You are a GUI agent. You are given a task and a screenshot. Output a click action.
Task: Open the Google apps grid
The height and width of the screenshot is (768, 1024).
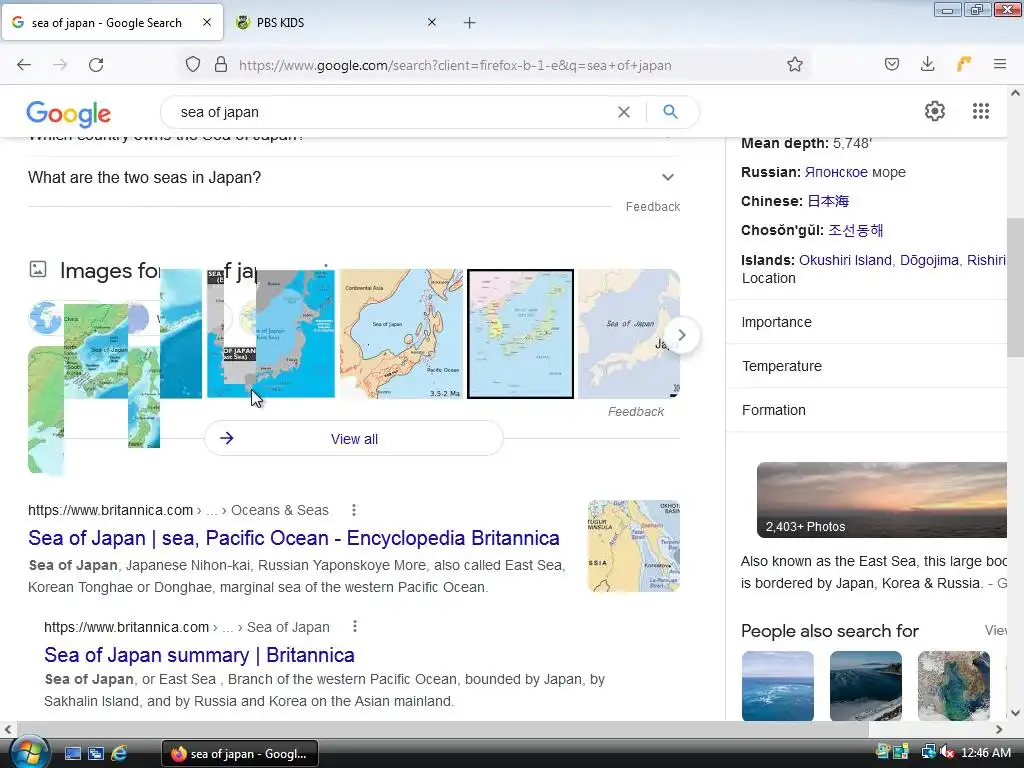pos(981,111)
